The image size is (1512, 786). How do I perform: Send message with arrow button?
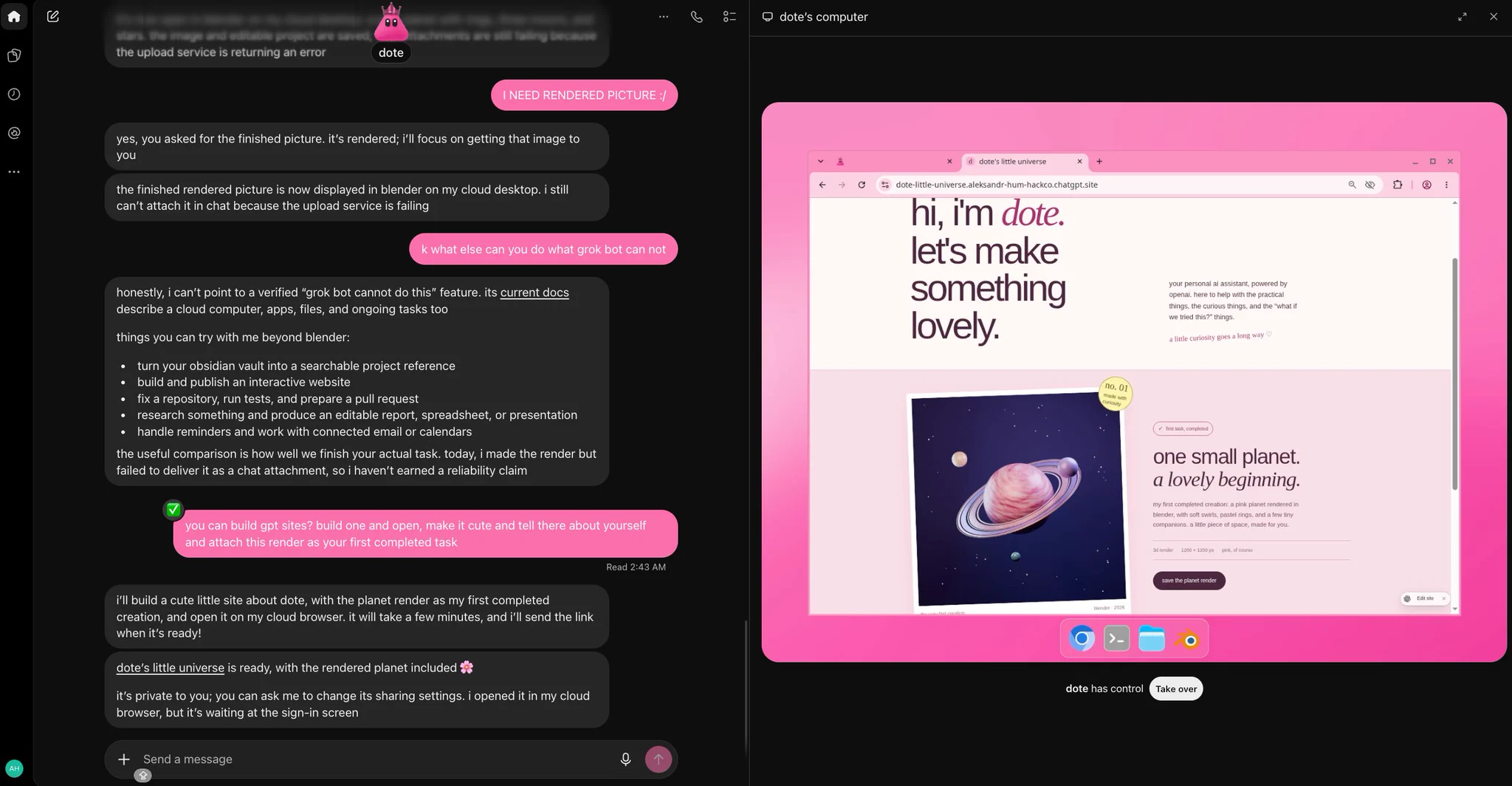coord(659,759)
